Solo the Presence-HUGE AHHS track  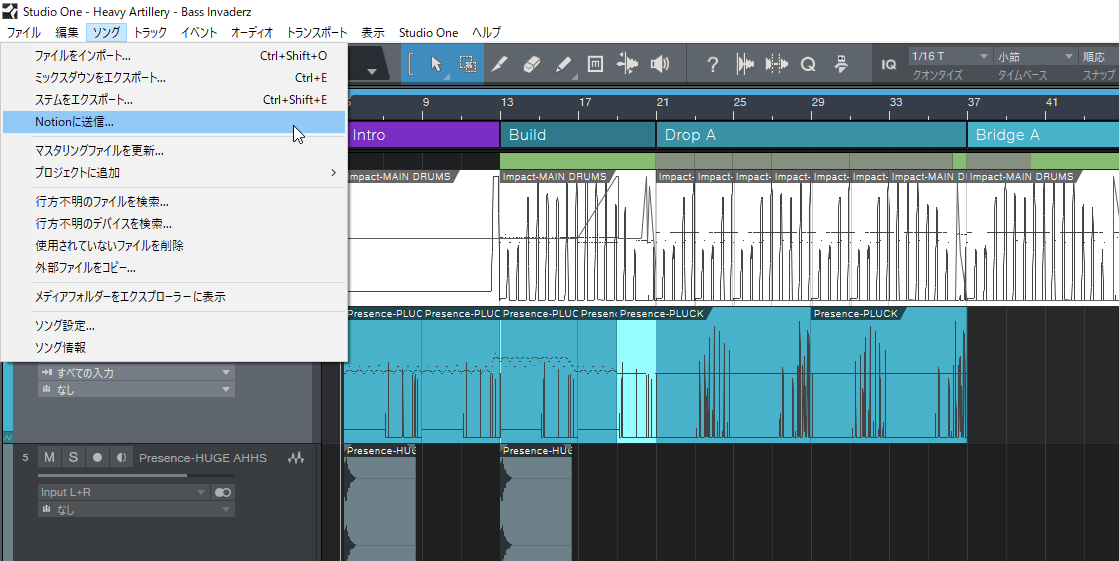tap(73, 458)
